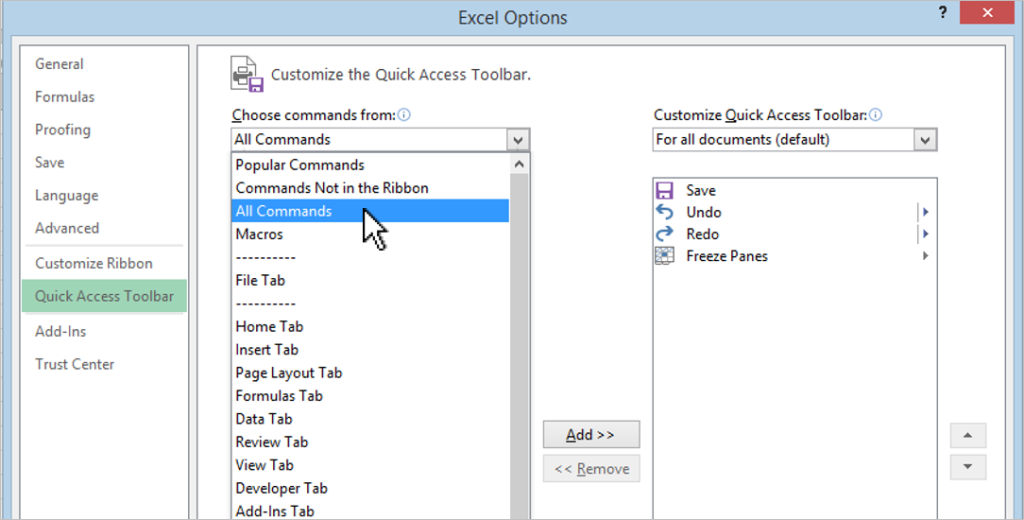Click info icon beside Customize Quick Access Toolbar
Image resolution: width=1024 pixels, height=520 pixels.
click(x=876, y=115)
